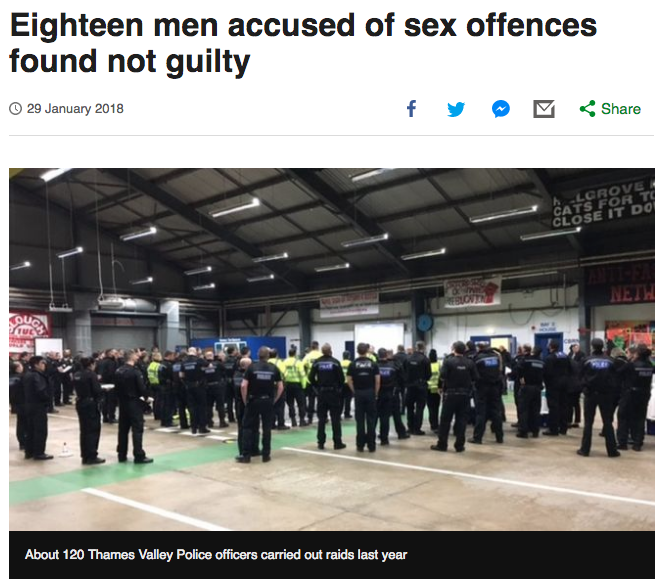Share article via Facebook icon
663x587 pixels.
pyautogui.click(x=411, y=109)
